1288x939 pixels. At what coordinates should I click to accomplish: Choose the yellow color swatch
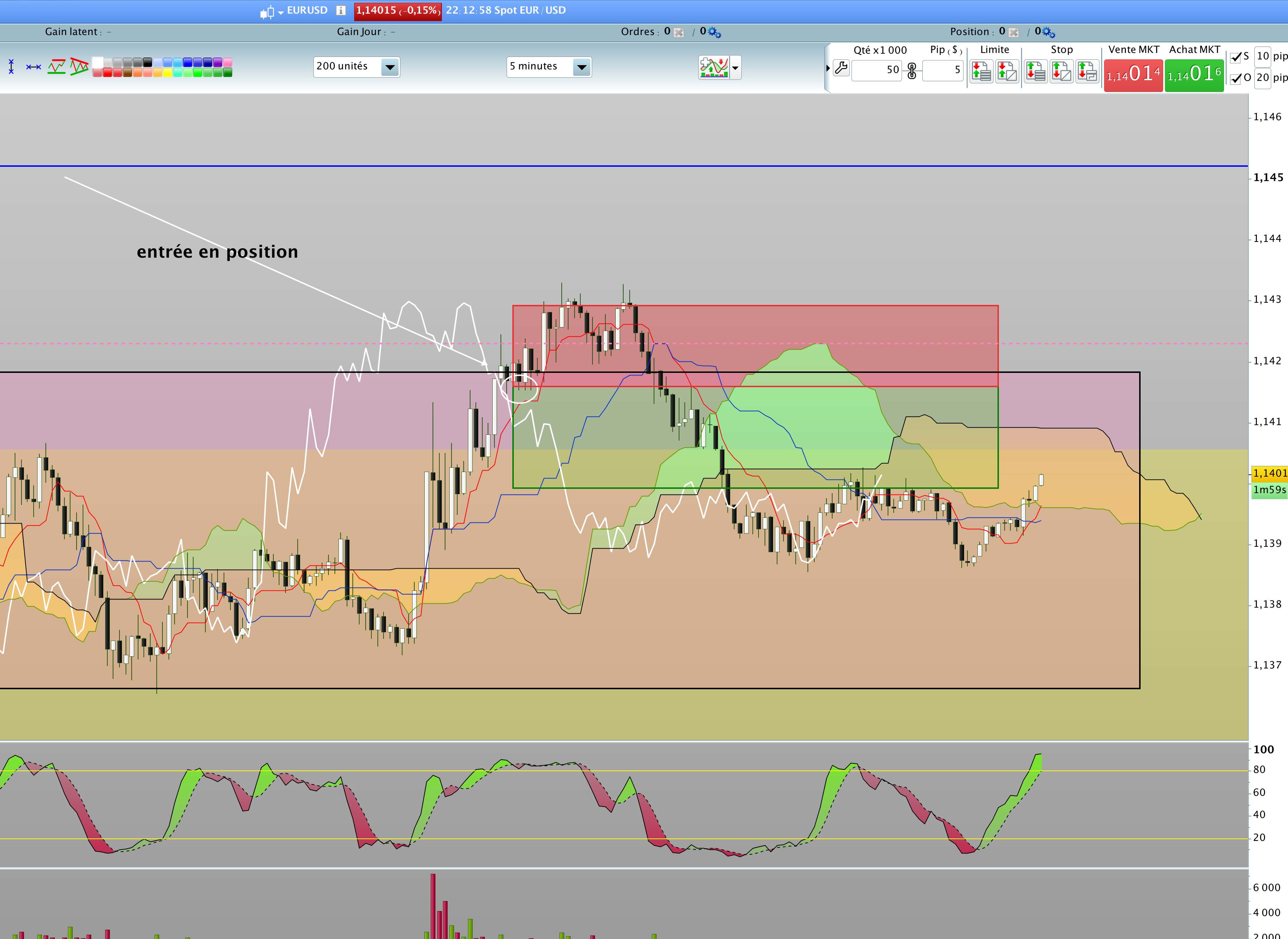[167, 73]
